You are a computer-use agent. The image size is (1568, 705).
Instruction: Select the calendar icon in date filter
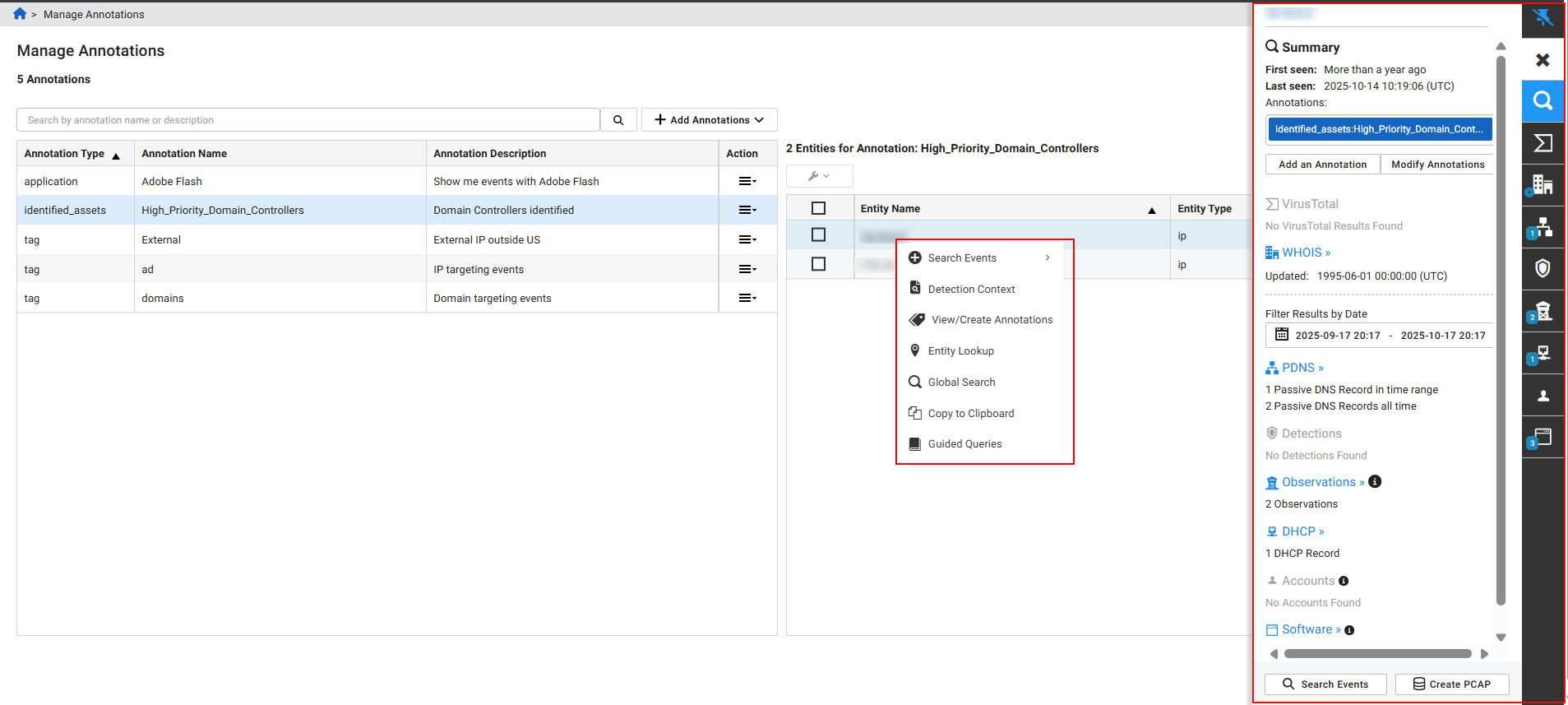coord(1281,335)
